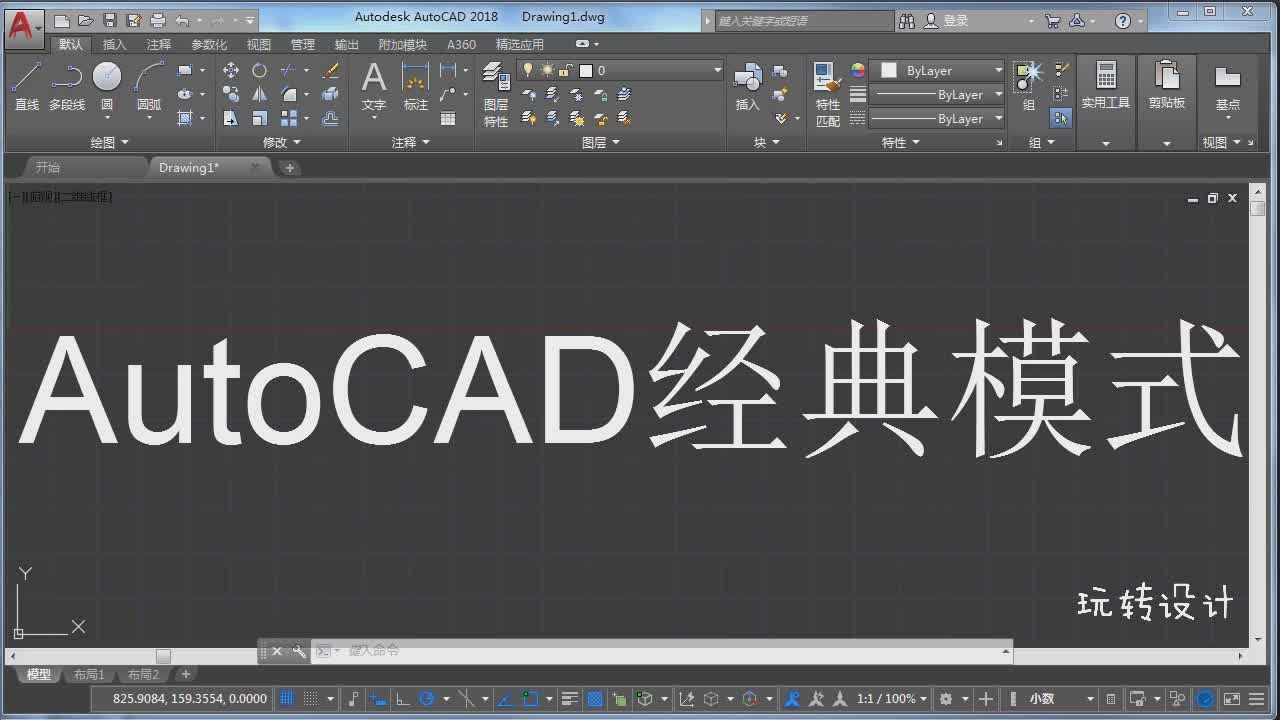Activate the Move tool in Modify panel

coord(231,70)
